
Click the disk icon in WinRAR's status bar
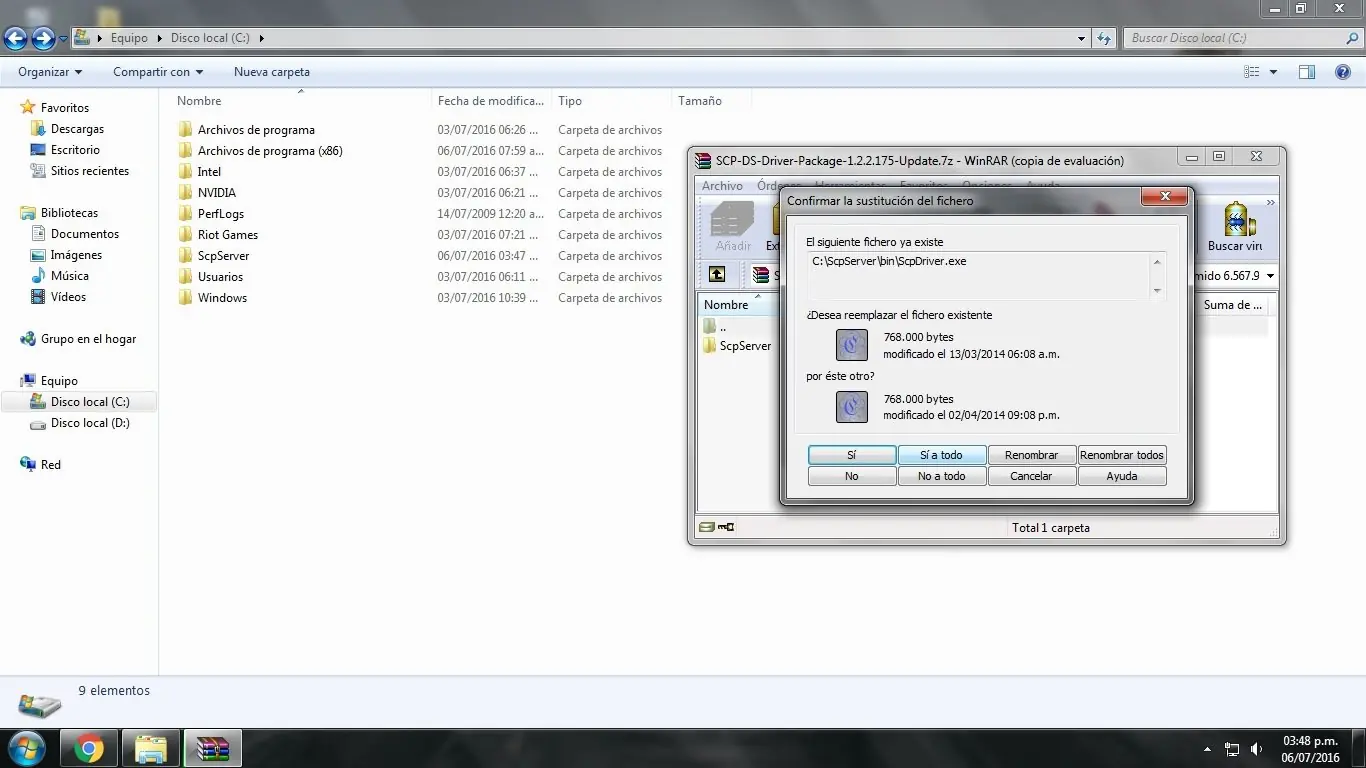click(x=707, y=527)
